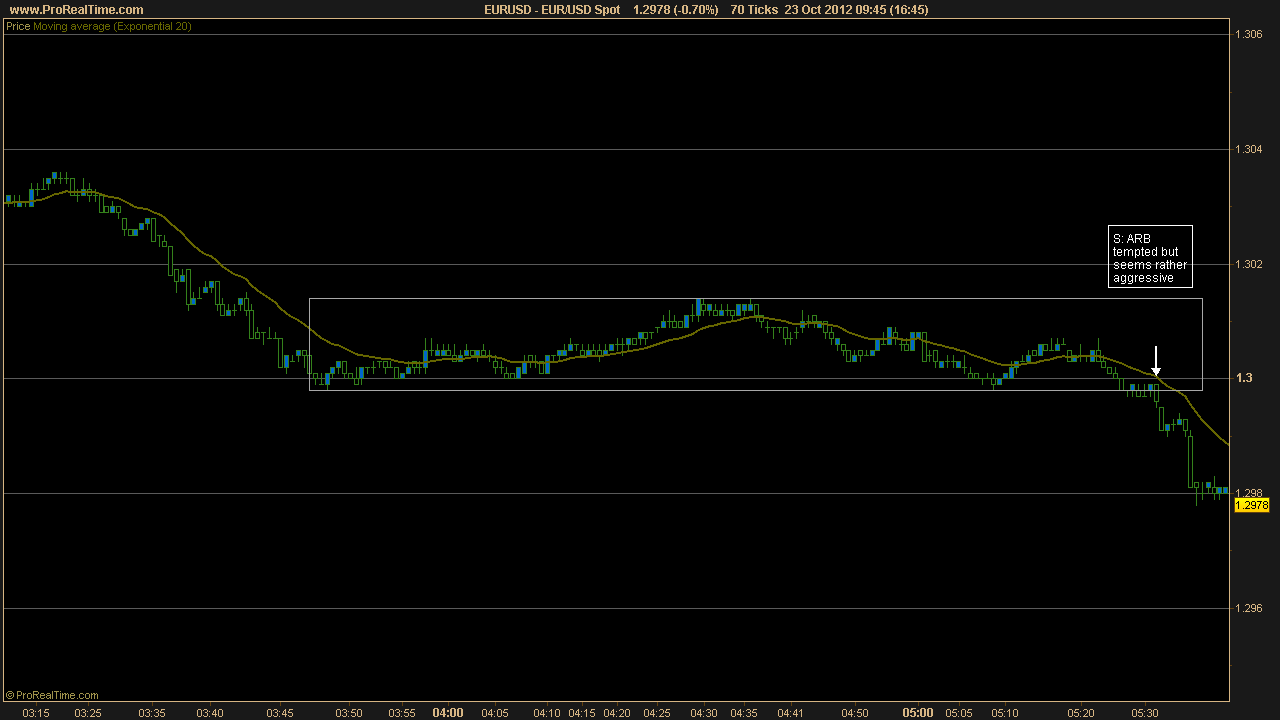Click the 04:50 time axis label
The image size is (1280, 720).
coord(855,713)
